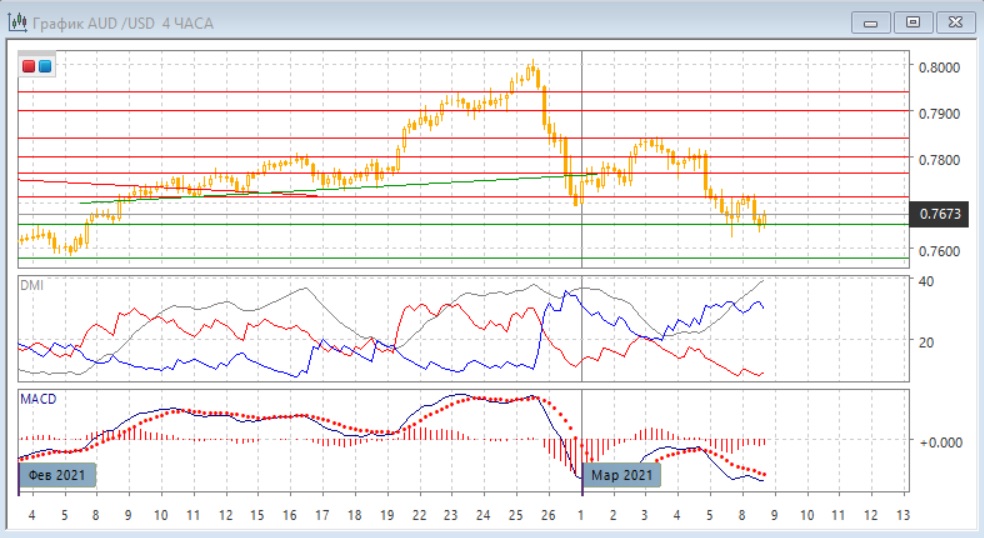Click date 19 on the time axis
Screen dimensions: 984x538
pos(387,515)
